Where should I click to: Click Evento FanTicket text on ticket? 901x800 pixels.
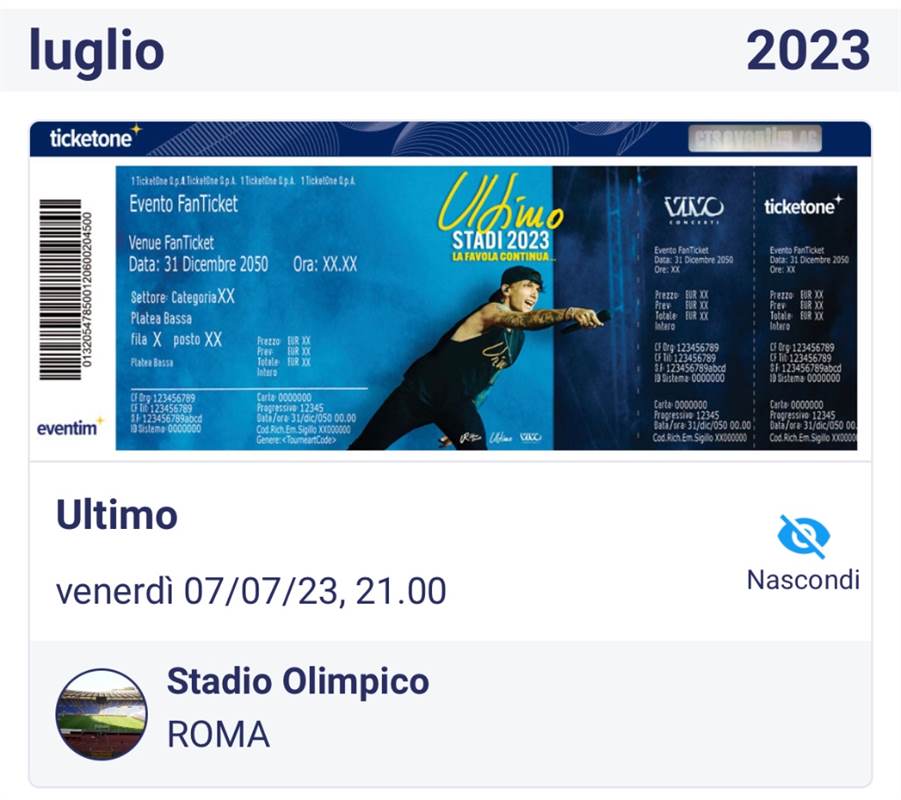(183, 204)
